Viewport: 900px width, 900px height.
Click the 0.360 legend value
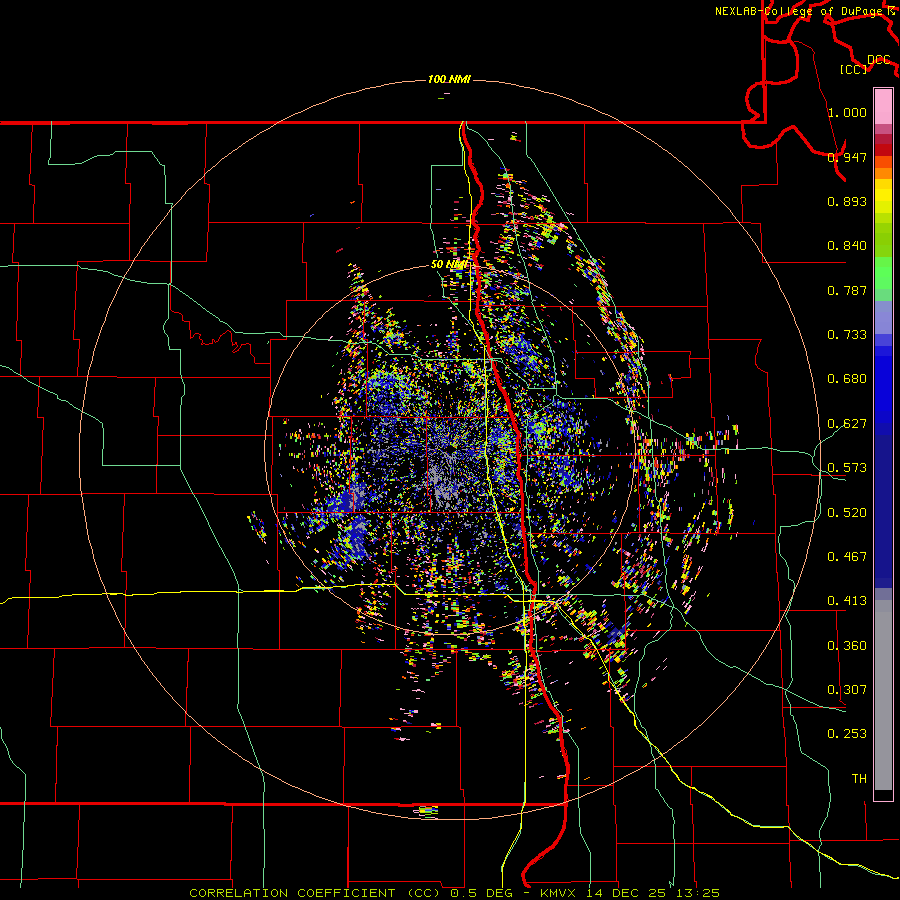click(x=847, y=646)
